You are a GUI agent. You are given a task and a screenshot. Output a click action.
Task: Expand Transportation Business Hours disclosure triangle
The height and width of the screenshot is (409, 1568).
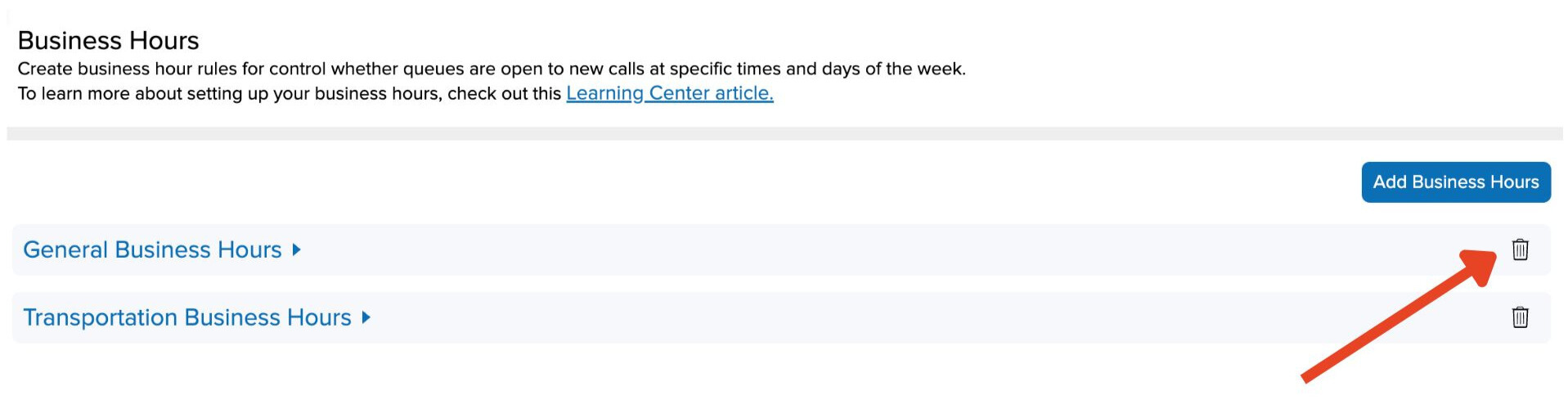tap(366, 317)
